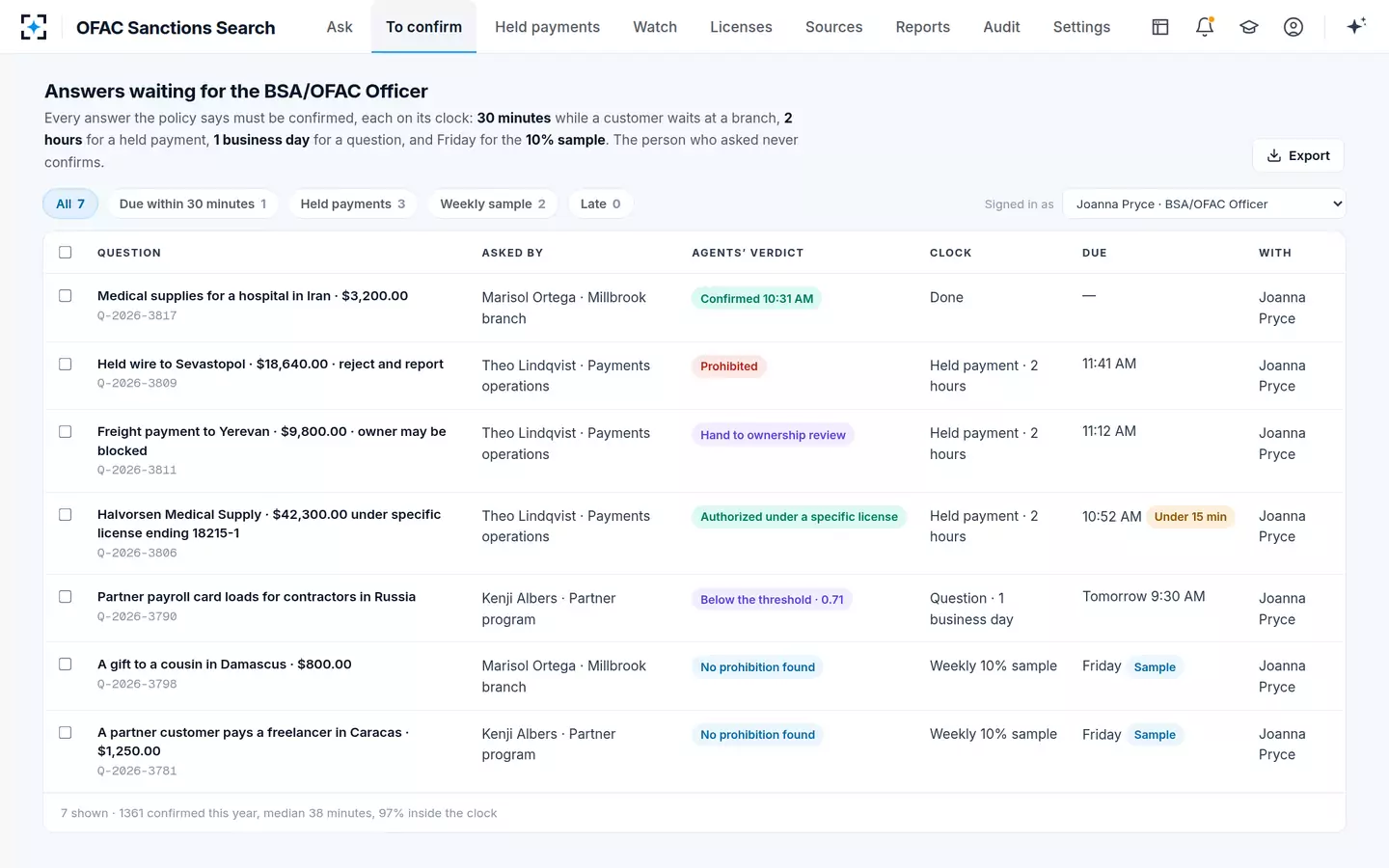Go to the Audit tab
Screen dimensions: 1389x868
1001,27
